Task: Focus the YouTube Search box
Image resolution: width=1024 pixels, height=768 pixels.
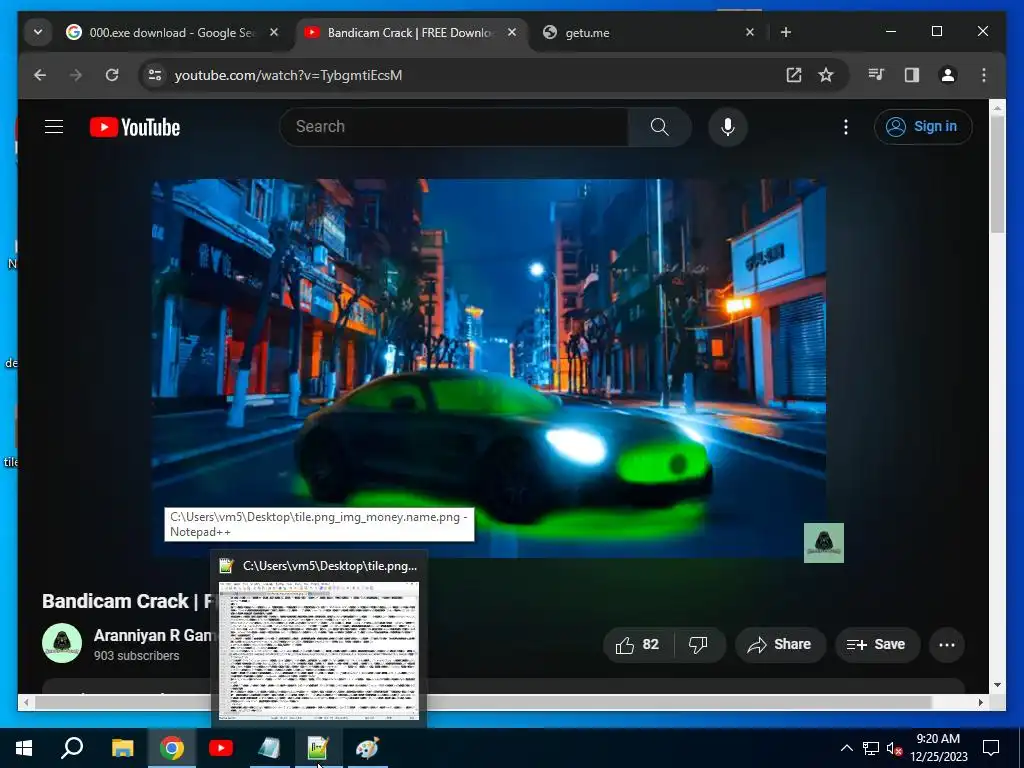Action: (x=454, y=127)
